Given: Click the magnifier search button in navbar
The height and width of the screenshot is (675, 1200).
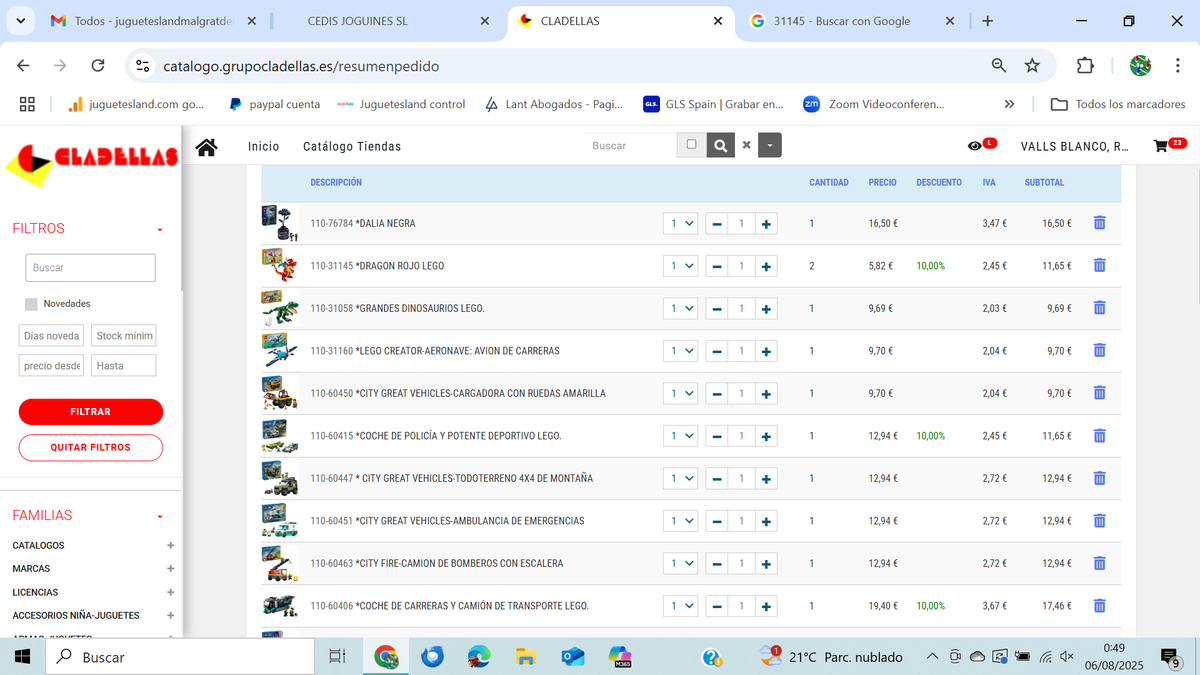Looking at the screenshot, I should [720, 146].
